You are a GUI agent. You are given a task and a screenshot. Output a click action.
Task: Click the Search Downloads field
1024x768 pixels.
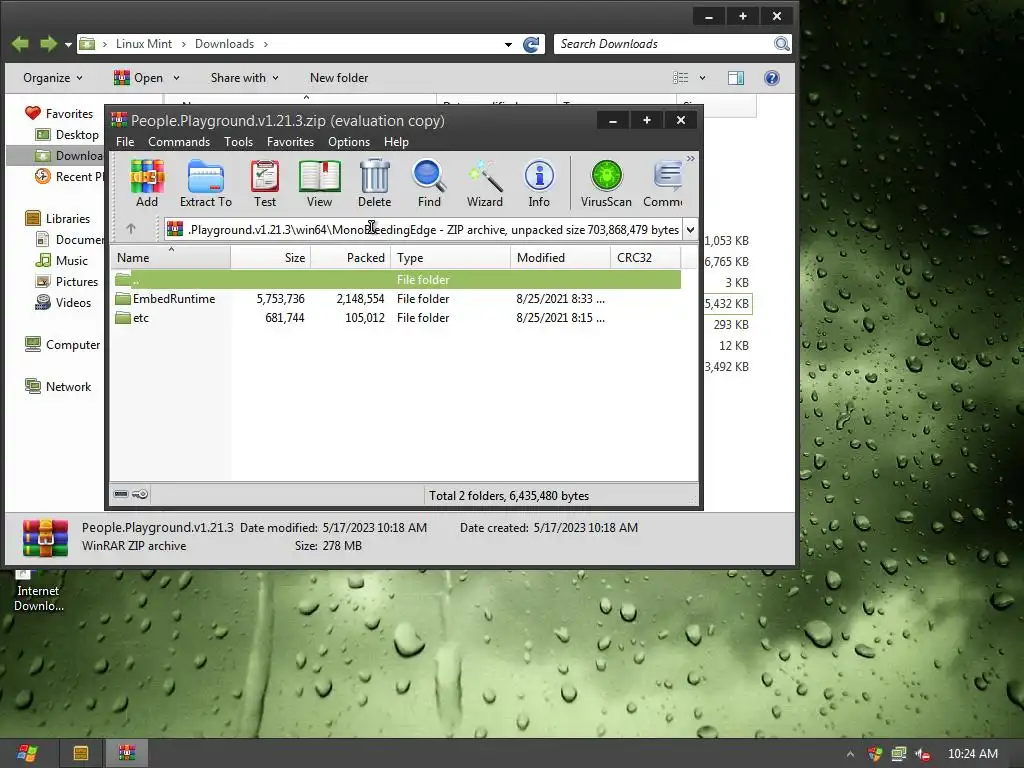665,44
